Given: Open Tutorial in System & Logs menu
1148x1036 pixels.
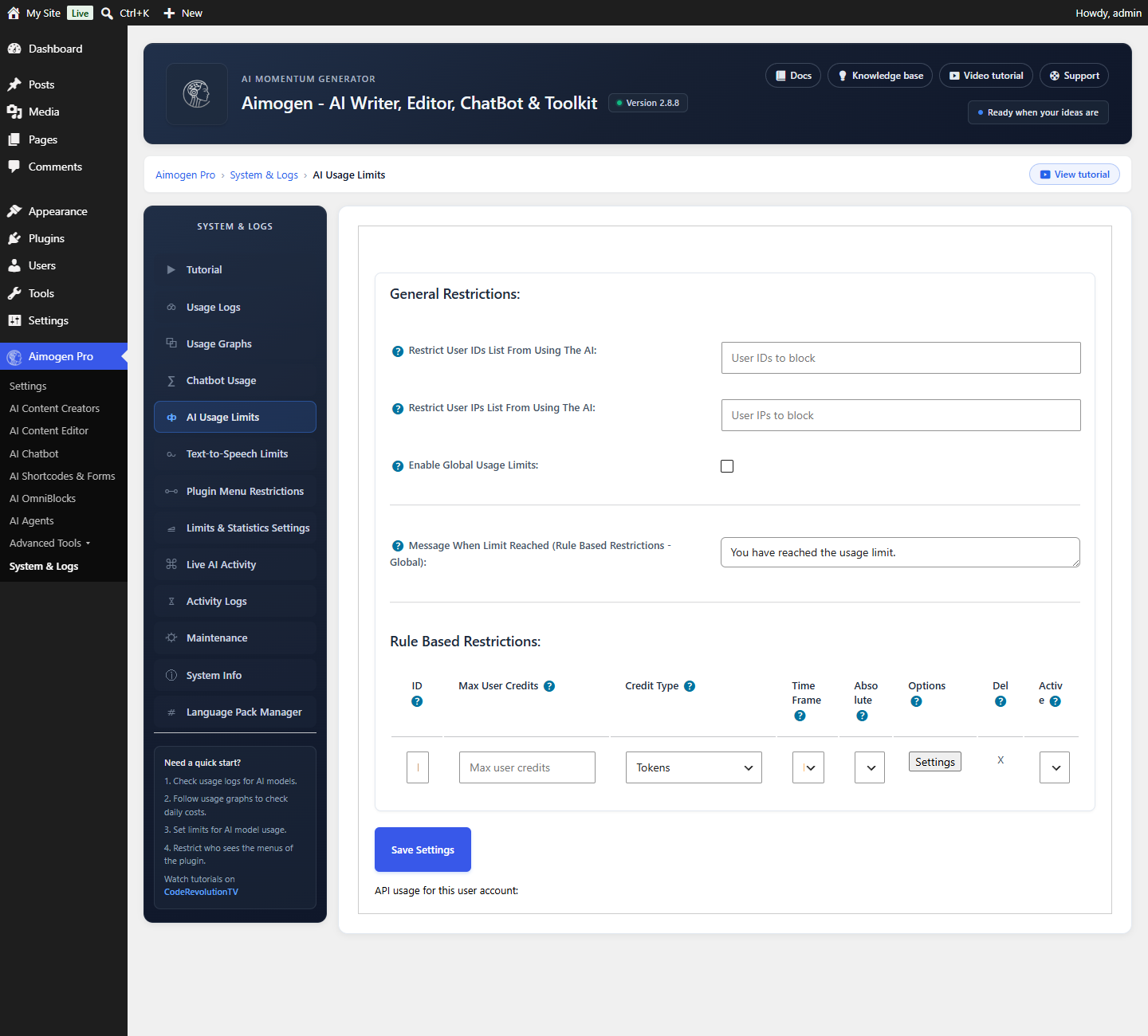Looking at the screenshot, I should click(x=235, y=269).
